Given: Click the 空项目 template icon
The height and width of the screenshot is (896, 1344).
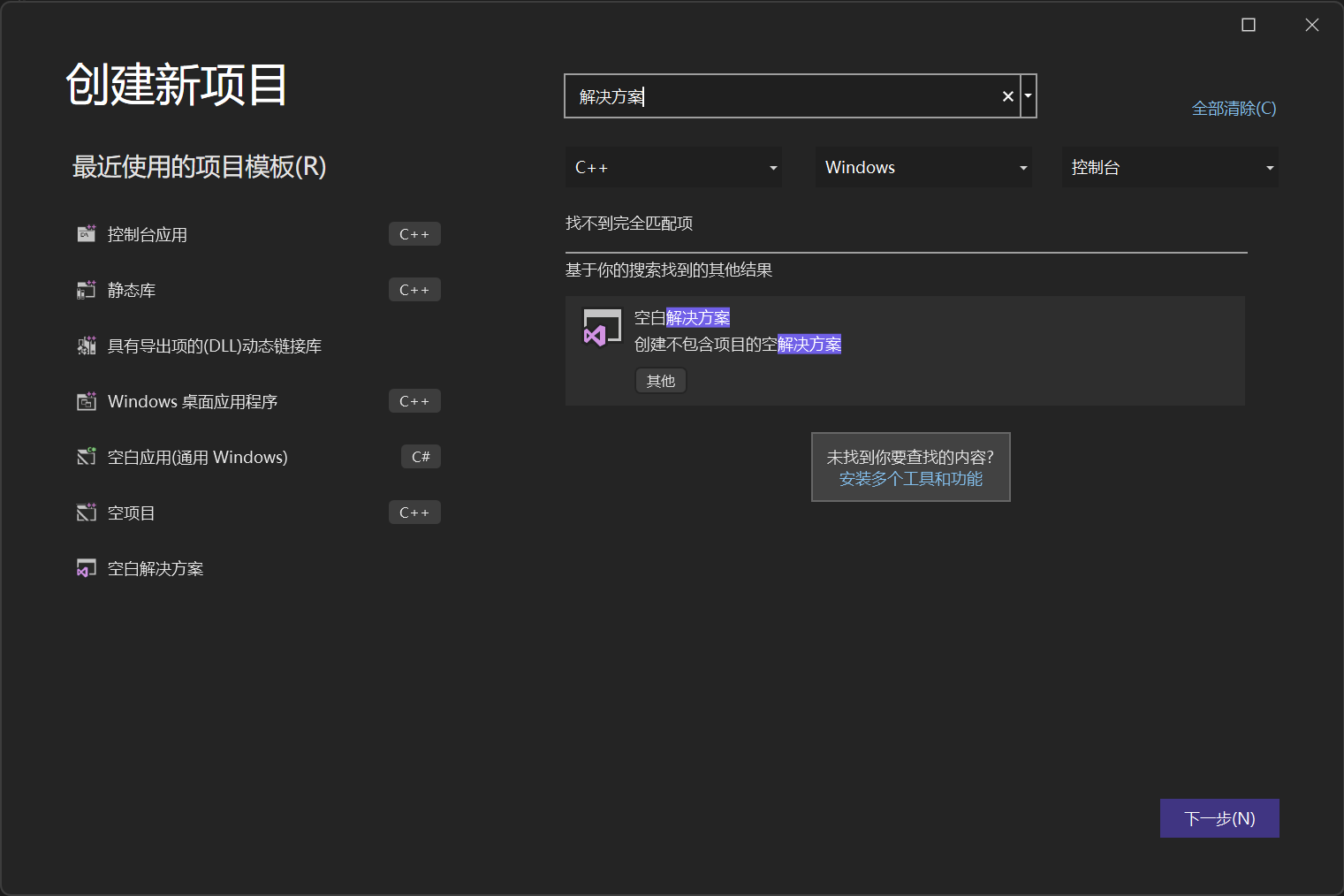Looking at the screenshot, I should click(86, 513).
